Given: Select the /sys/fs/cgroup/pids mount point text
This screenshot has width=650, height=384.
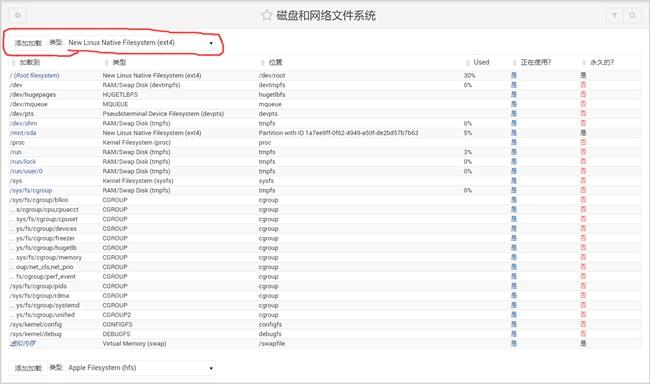Looking at the screenshot, I should tap(38, 286).
